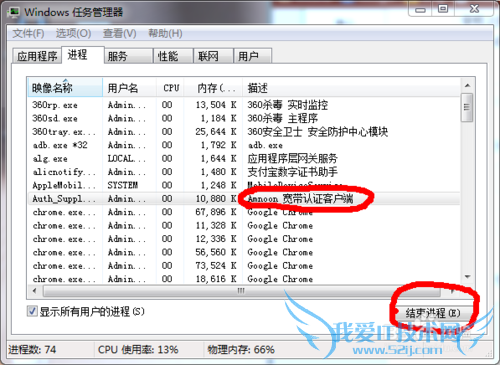Click the vertical scrollbar down arrow

pyautogui.click(x=467, y=277)
